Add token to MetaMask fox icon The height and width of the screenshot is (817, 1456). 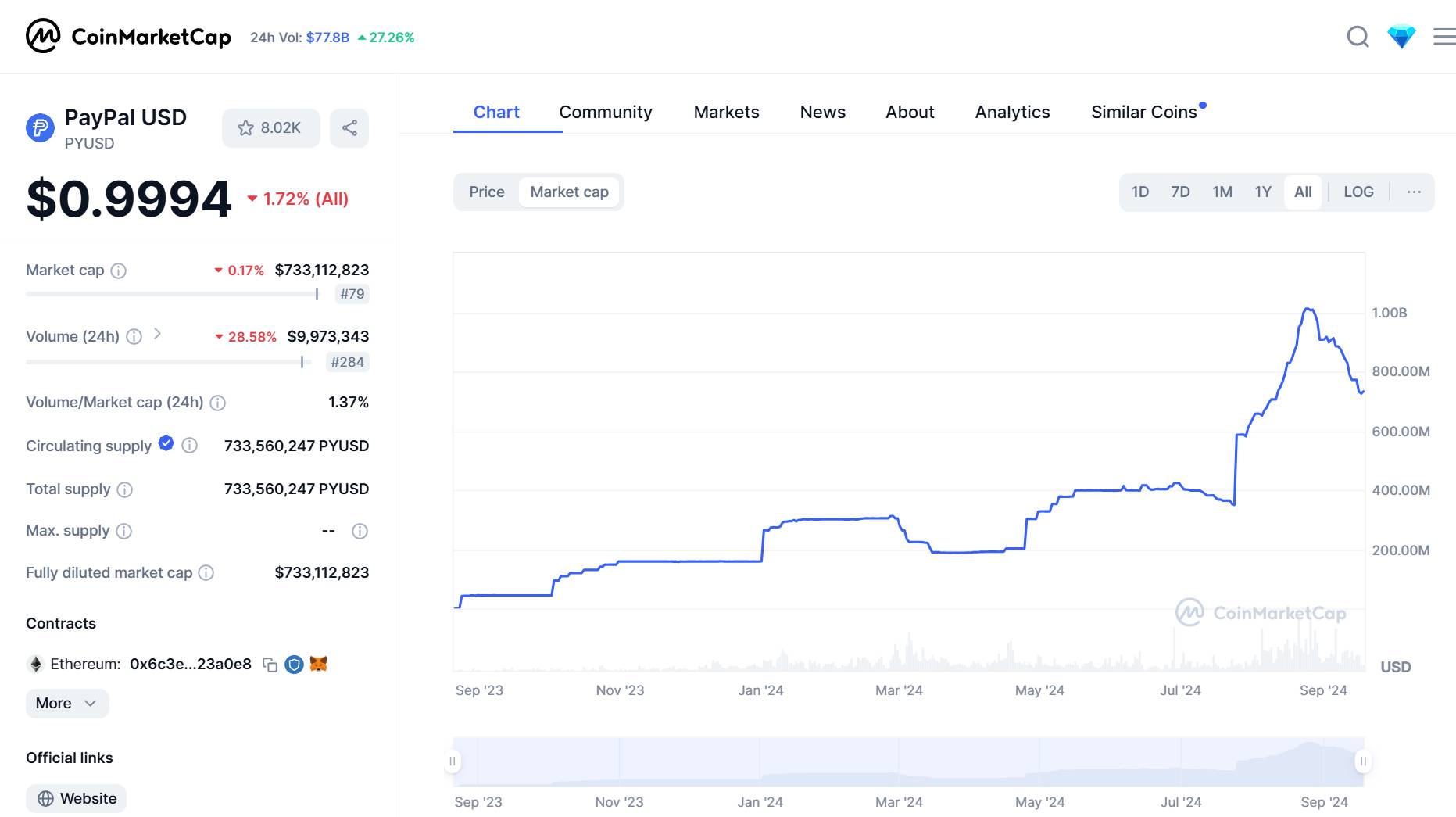[318, 664]
